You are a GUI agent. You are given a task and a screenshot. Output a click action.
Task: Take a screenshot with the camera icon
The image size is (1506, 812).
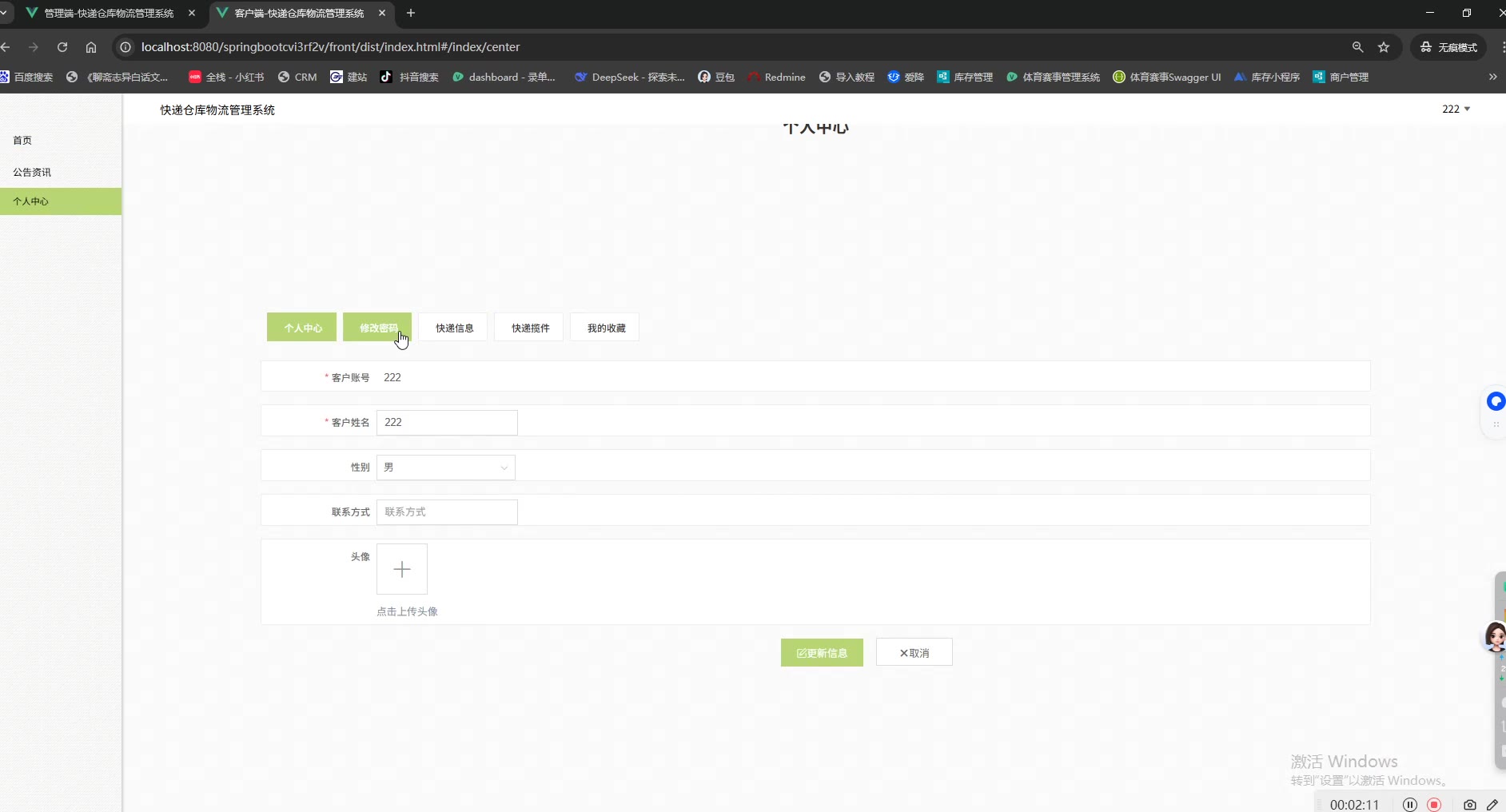[x=1469, y=805]
